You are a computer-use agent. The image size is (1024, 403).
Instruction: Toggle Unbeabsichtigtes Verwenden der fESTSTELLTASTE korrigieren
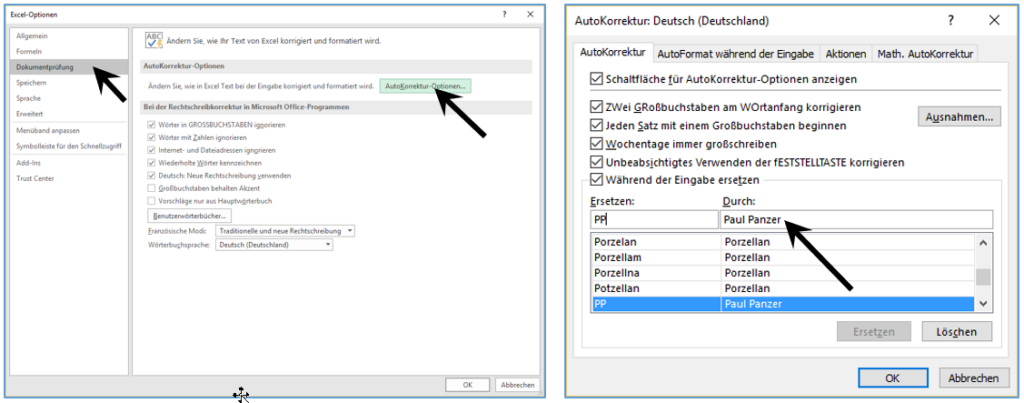tap(596, 161)
